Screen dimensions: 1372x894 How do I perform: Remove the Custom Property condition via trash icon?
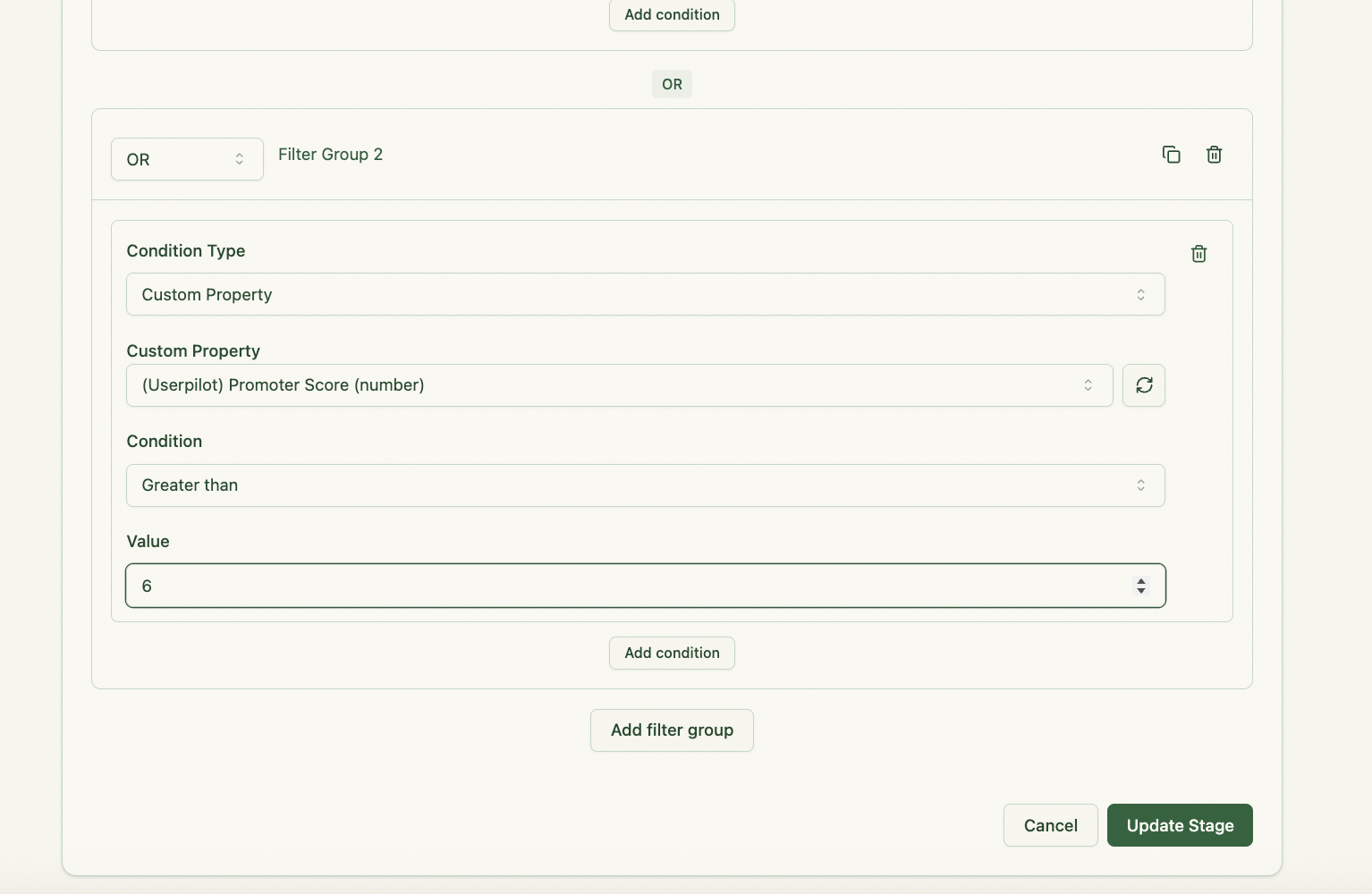pyautogui.click(x=1198, y=254)
